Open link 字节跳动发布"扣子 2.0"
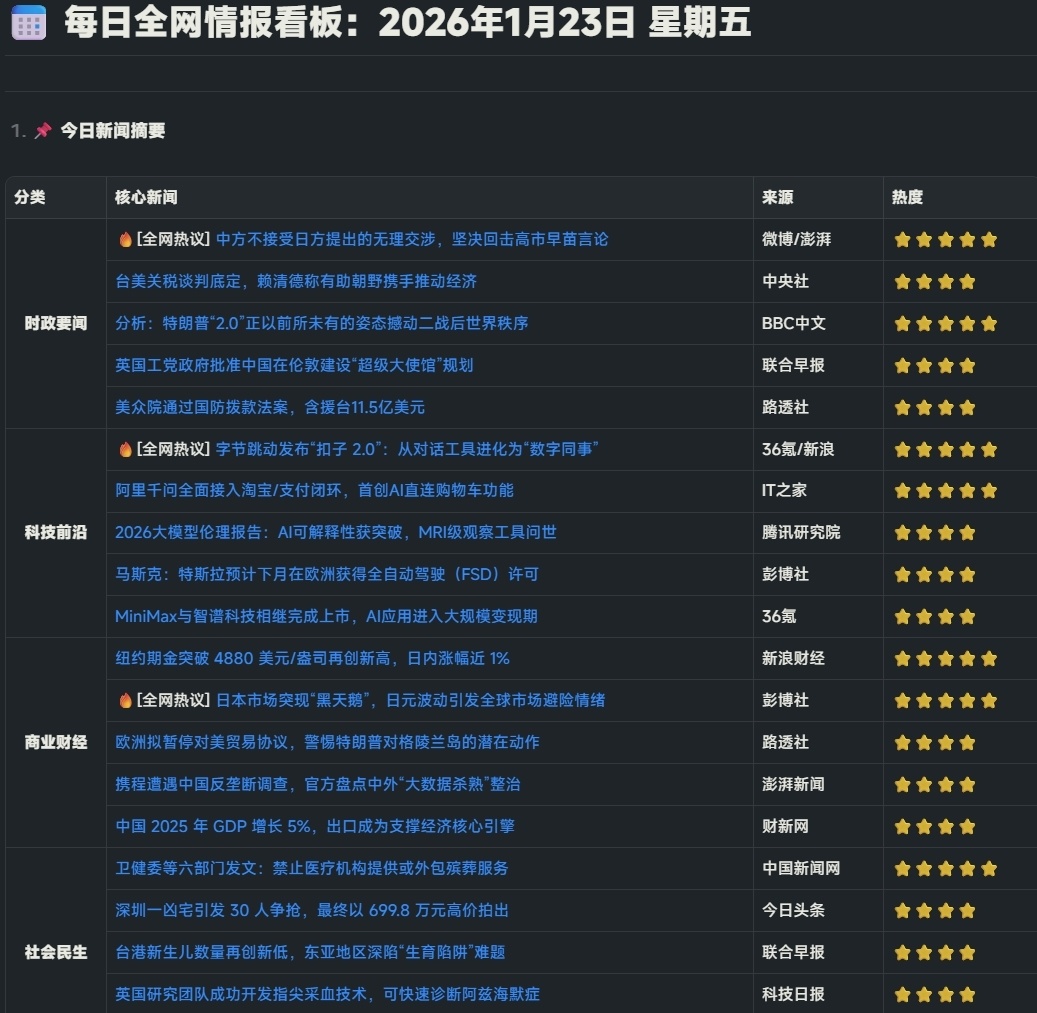The width and height of the screenshot is (1037, 1013). pos(407,450)
